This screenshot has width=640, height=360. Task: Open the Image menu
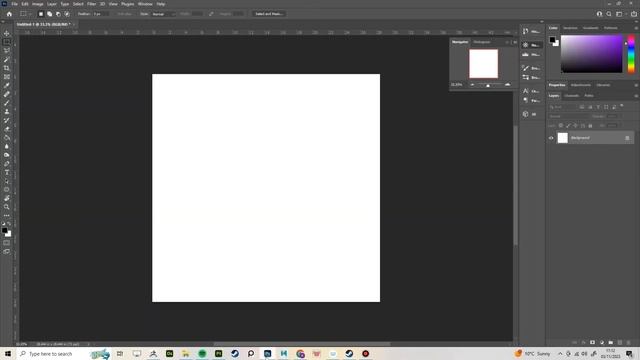[x=38, y=4]
